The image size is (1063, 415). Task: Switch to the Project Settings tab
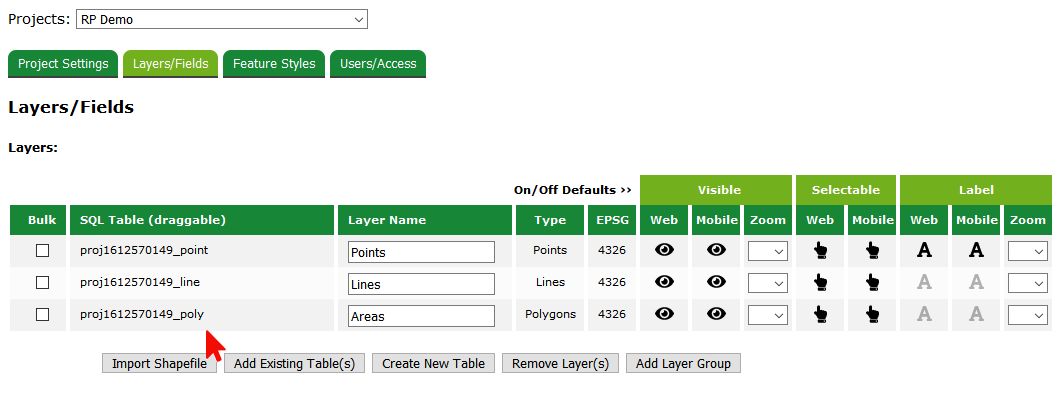(63, 64)
